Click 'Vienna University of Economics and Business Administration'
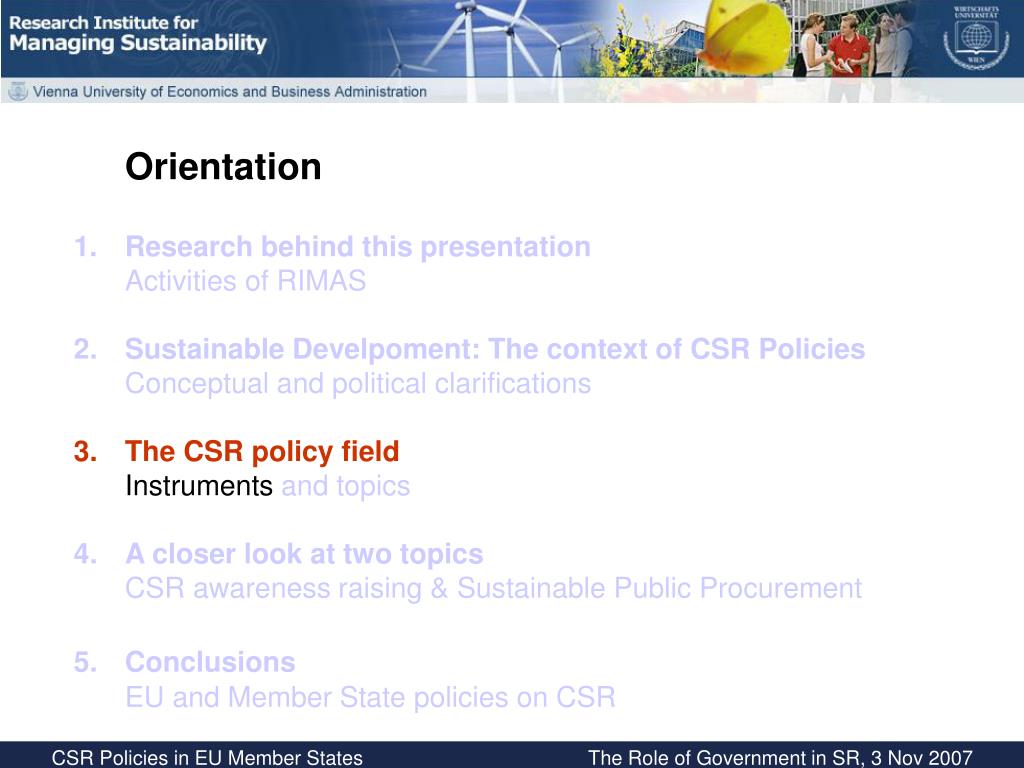 point(229,91)
